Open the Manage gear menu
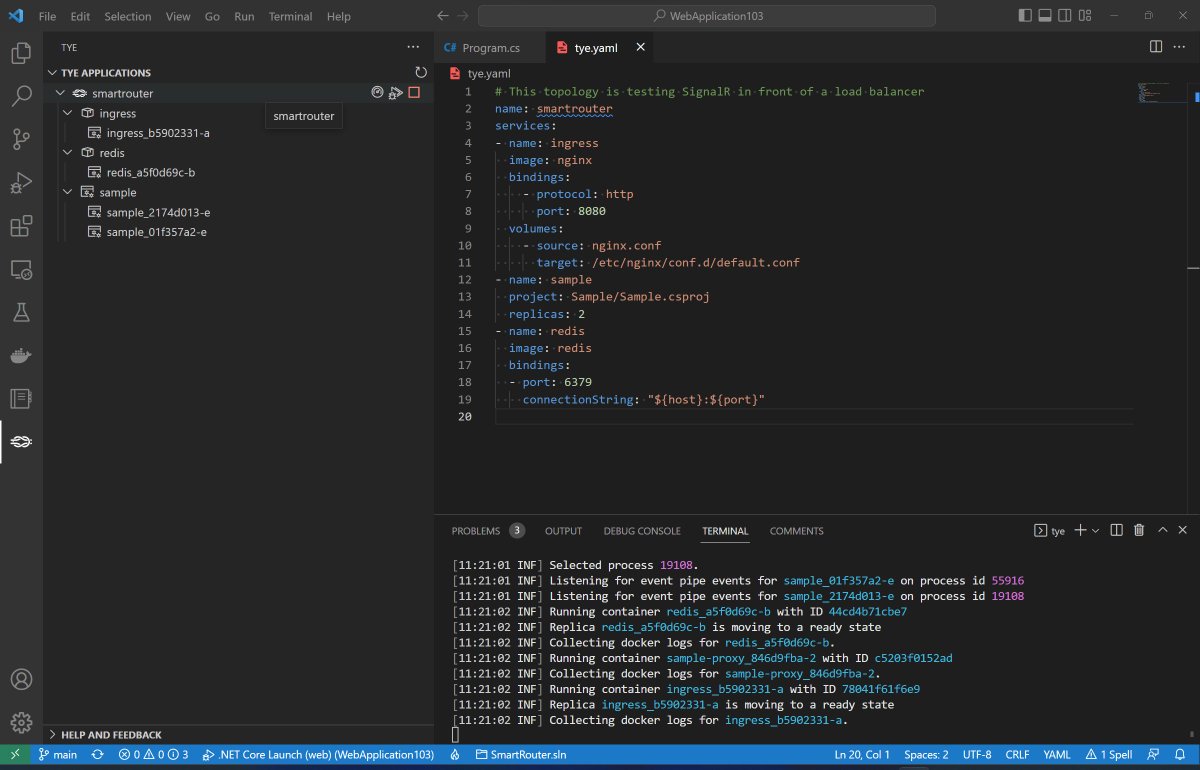The width and height of the screenshot is (1200, 770). 21,723
